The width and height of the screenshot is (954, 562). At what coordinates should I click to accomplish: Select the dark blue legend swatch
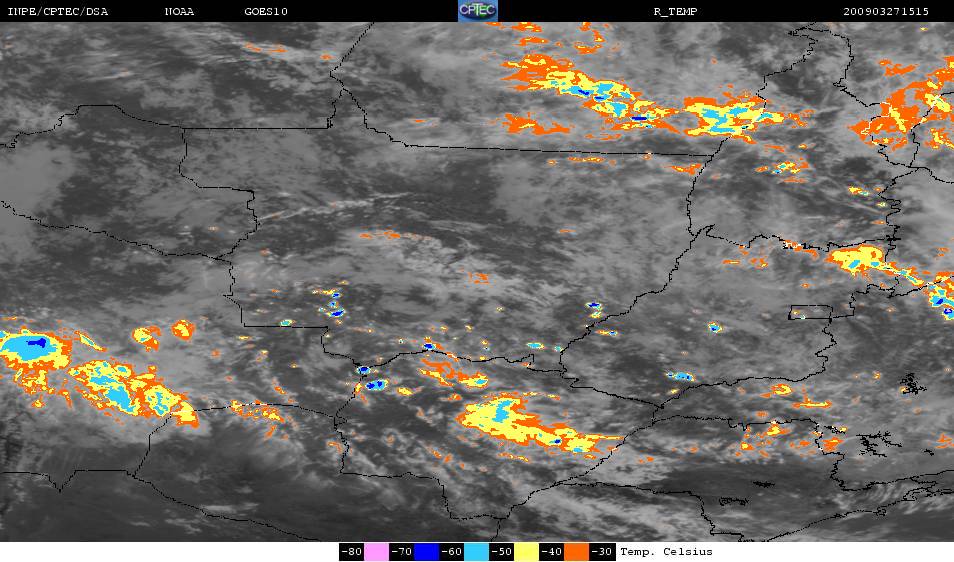[427, 552]
